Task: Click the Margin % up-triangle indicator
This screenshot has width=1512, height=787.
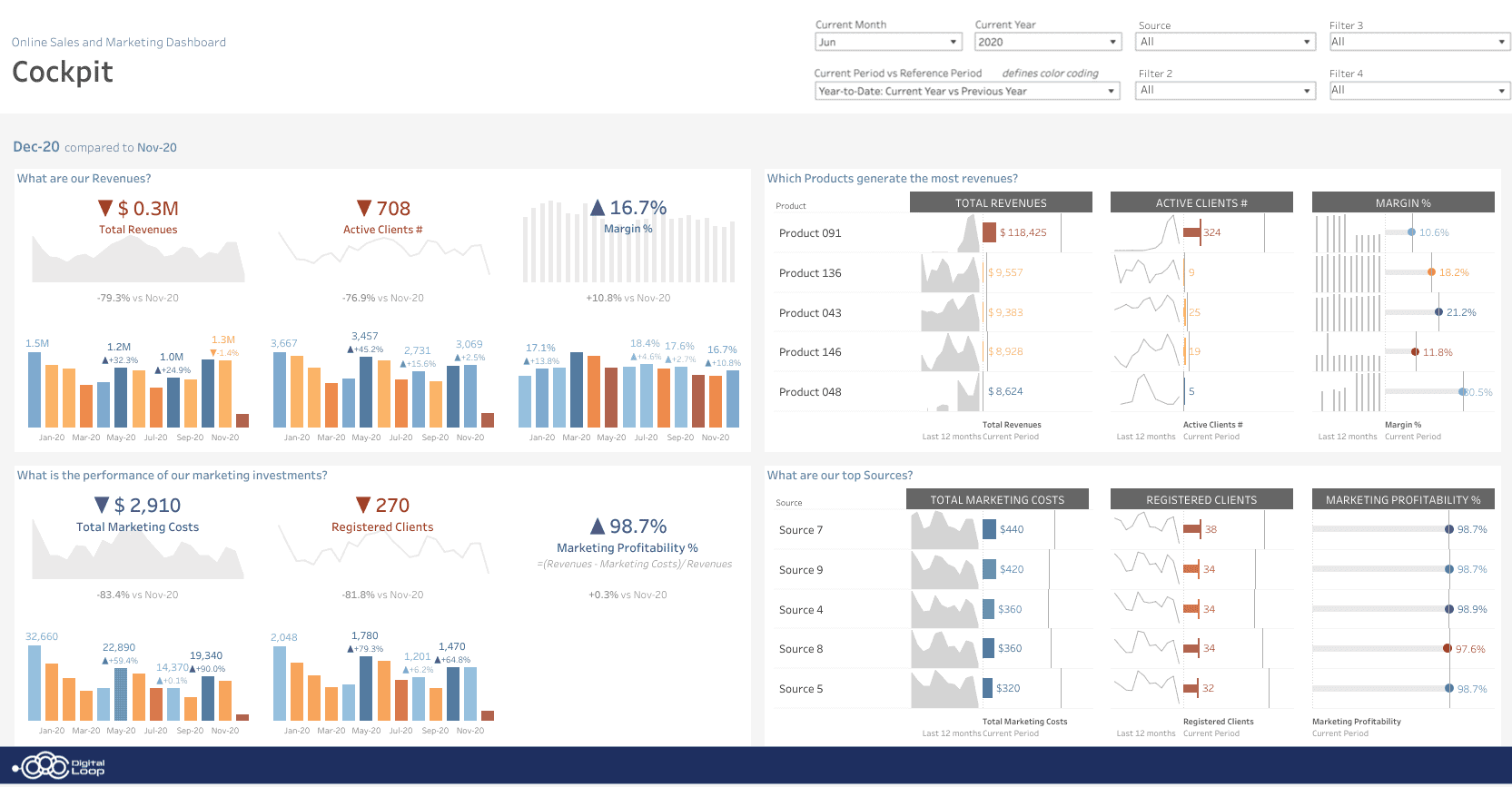Action: tap(598, 208)
